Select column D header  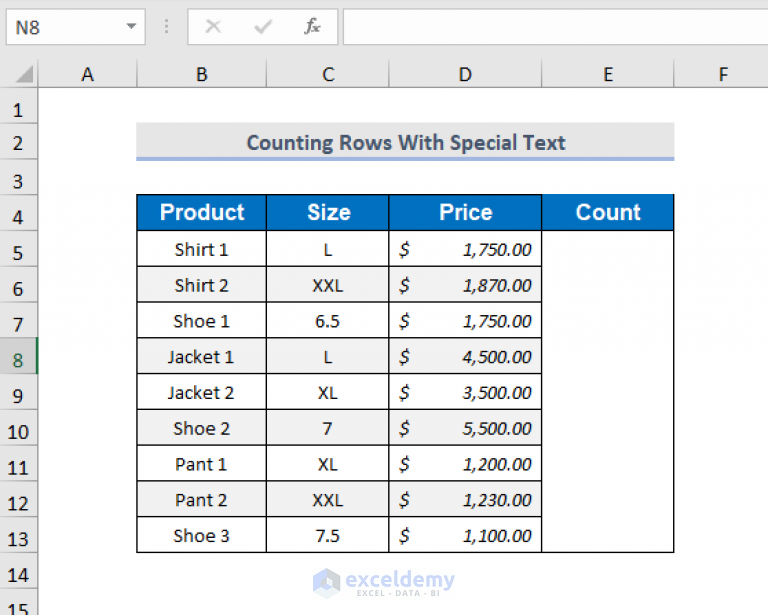tap(465, 74)
